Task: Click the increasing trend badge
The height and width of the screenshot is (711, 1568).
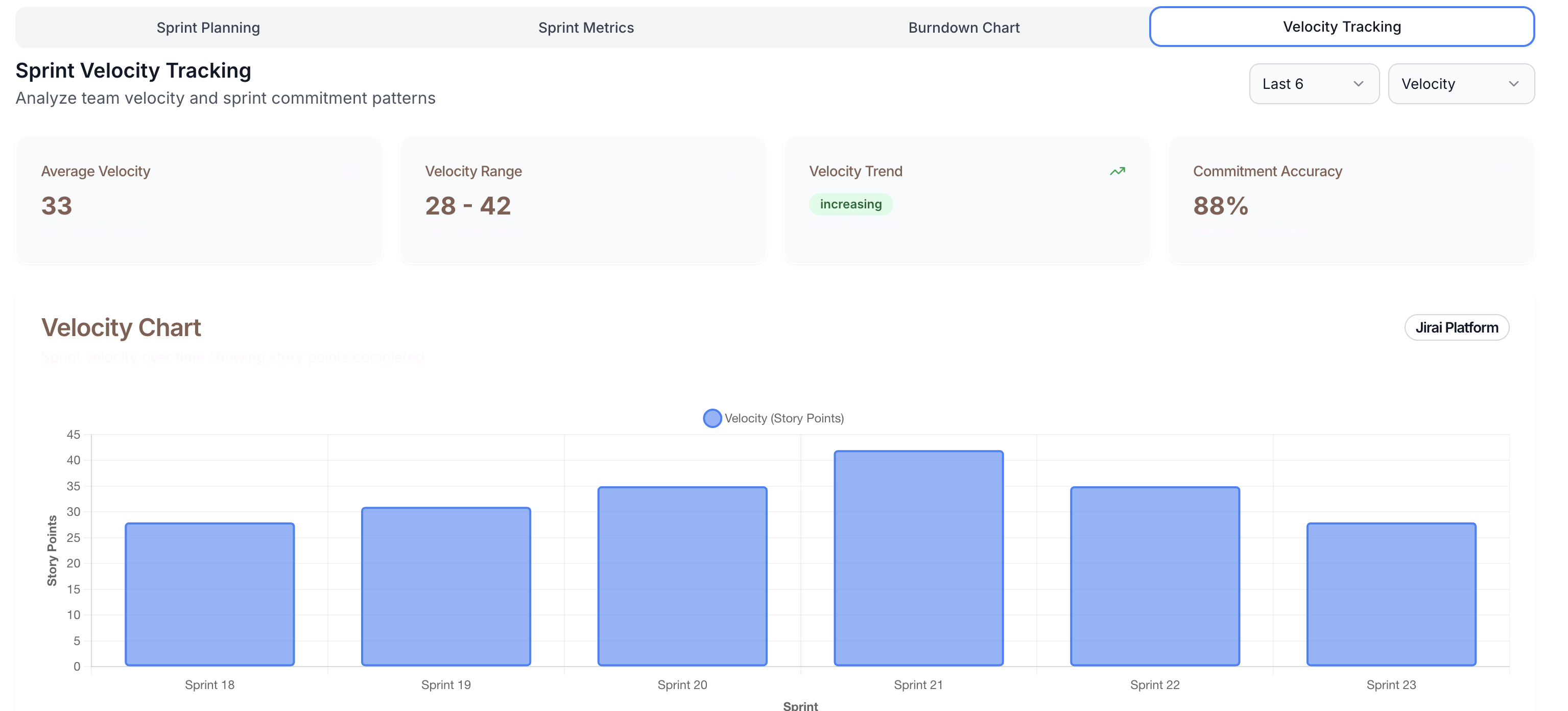Action: (x=850, y=204)
